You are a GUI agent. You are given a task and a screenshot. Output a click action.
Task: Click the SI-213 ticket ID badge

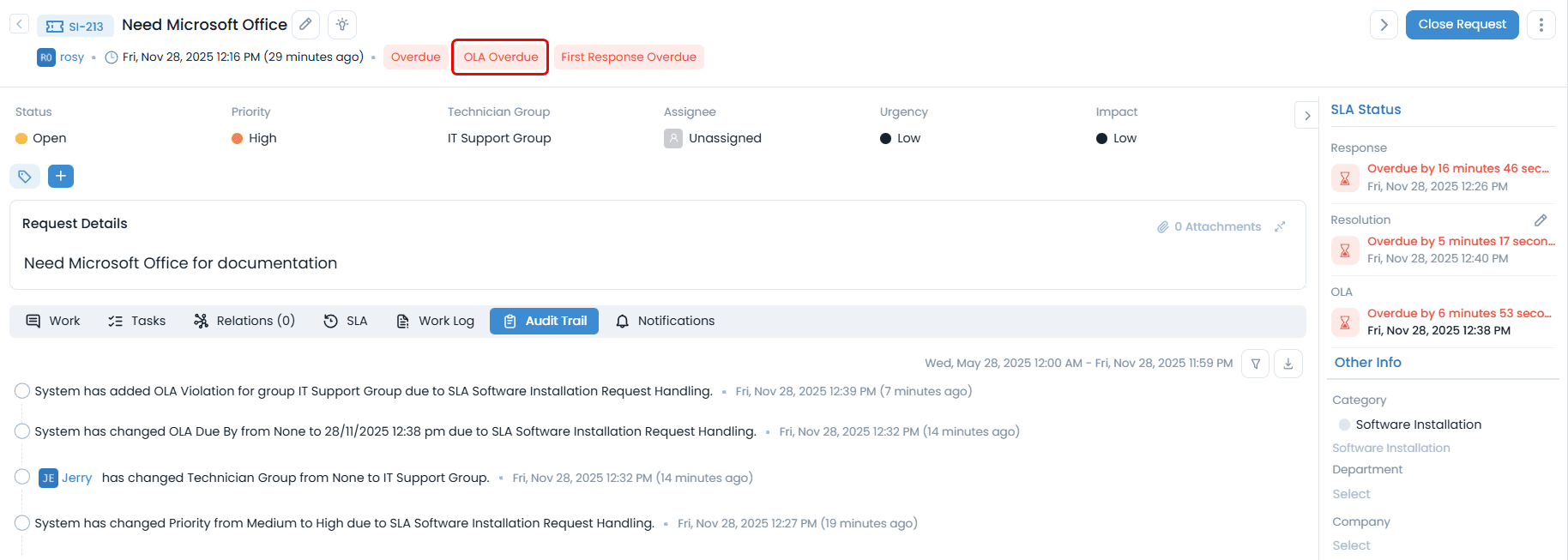75,26
